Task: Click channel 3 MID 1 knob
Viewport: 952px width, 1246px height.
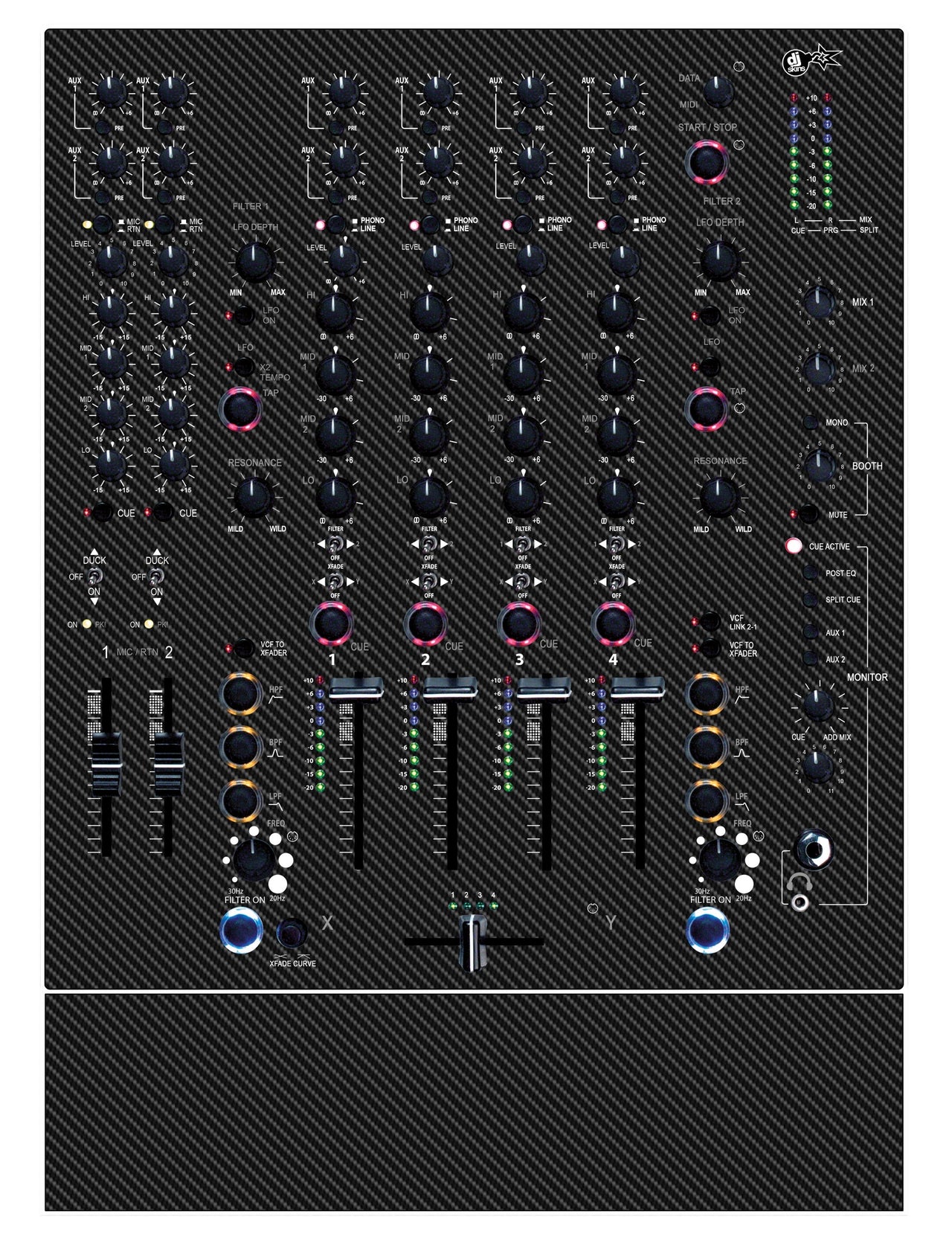Action: click(x=522, y=373)
